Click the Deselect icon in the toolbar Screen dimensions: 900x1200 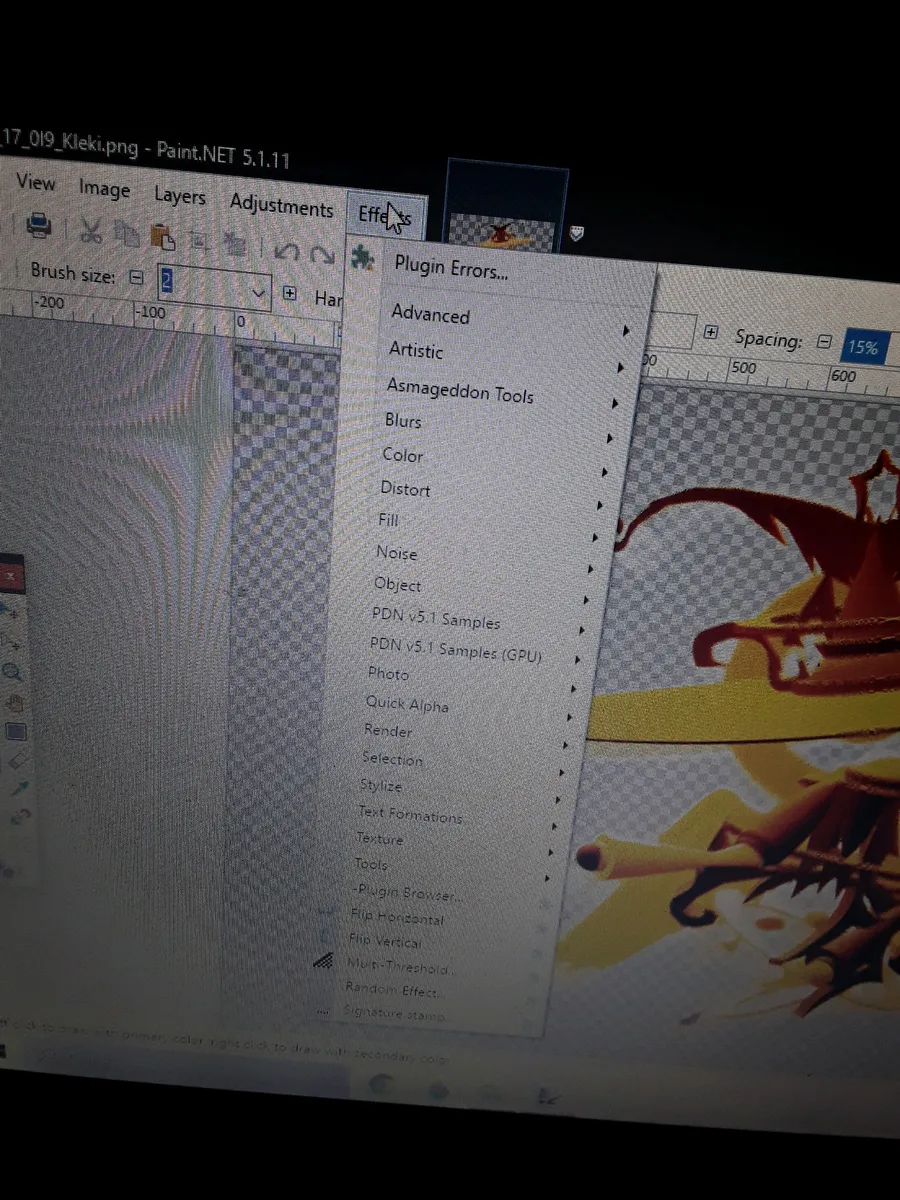pos(234,243)
